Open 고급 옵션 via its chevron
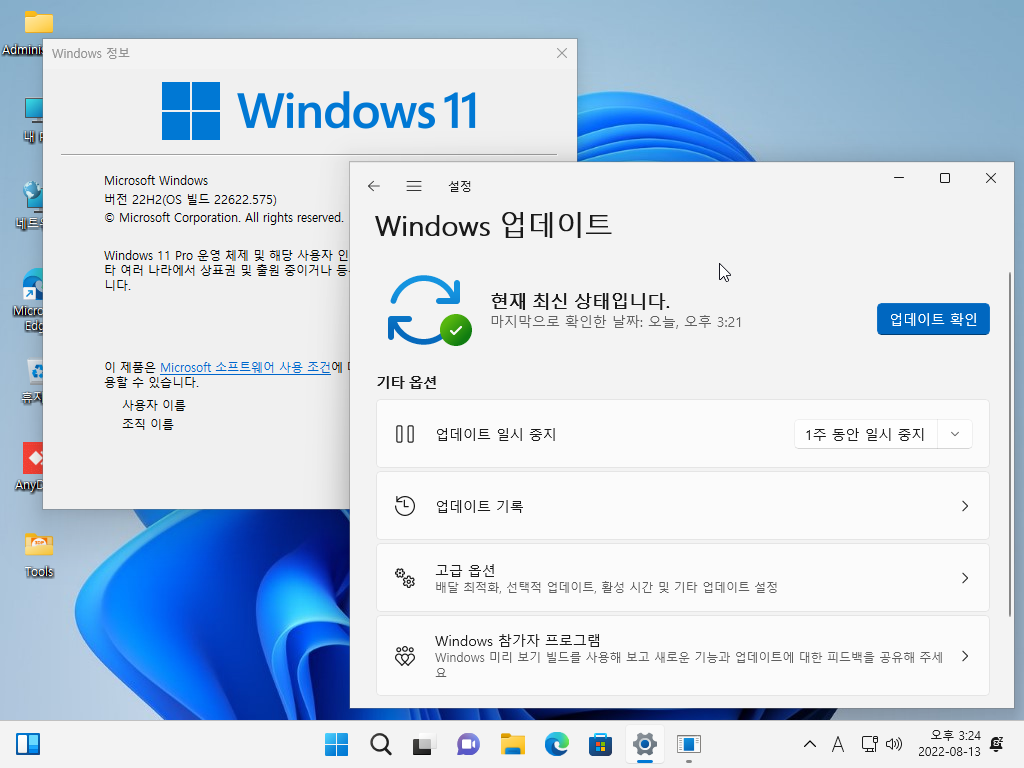Screen dimensions: 1024x768 click(x=965, y=578)
